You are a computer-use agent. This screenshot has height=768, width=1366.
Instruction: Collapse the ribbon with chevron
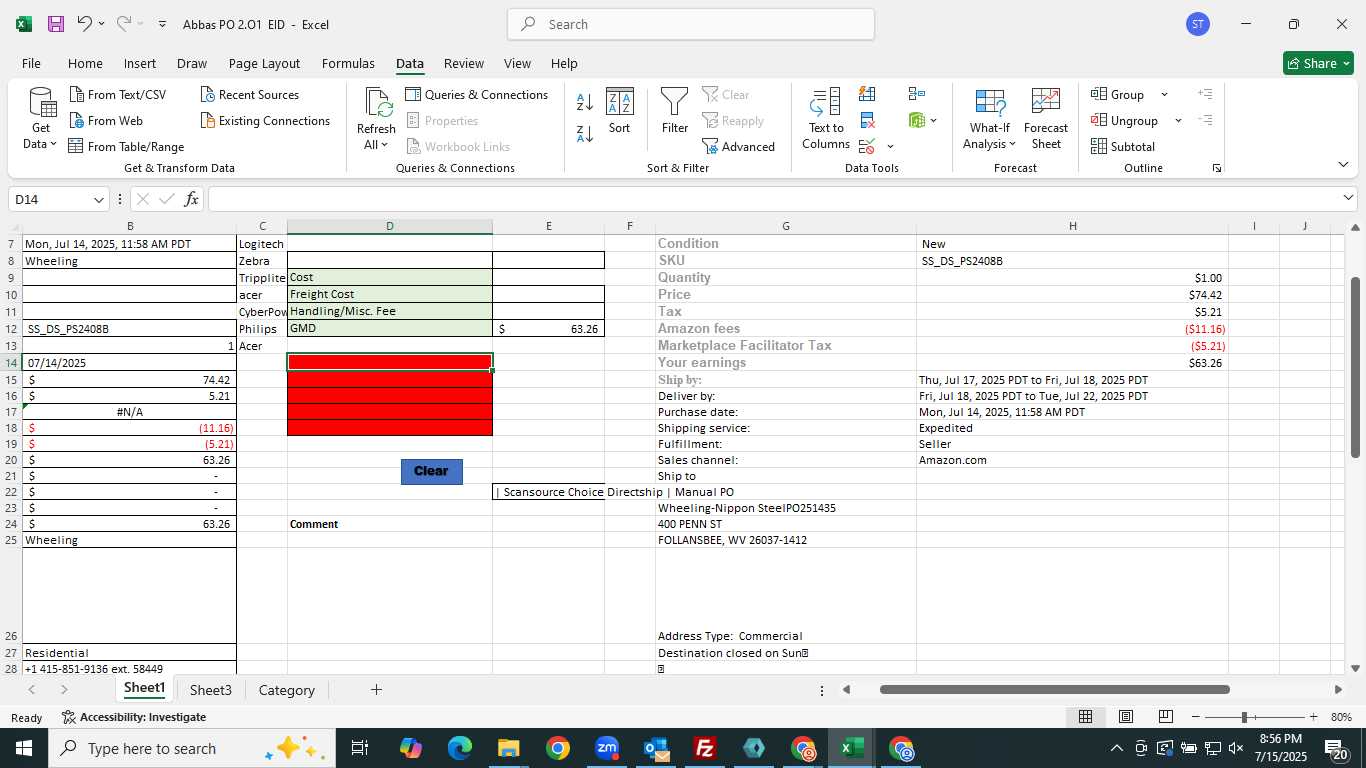1343,164
